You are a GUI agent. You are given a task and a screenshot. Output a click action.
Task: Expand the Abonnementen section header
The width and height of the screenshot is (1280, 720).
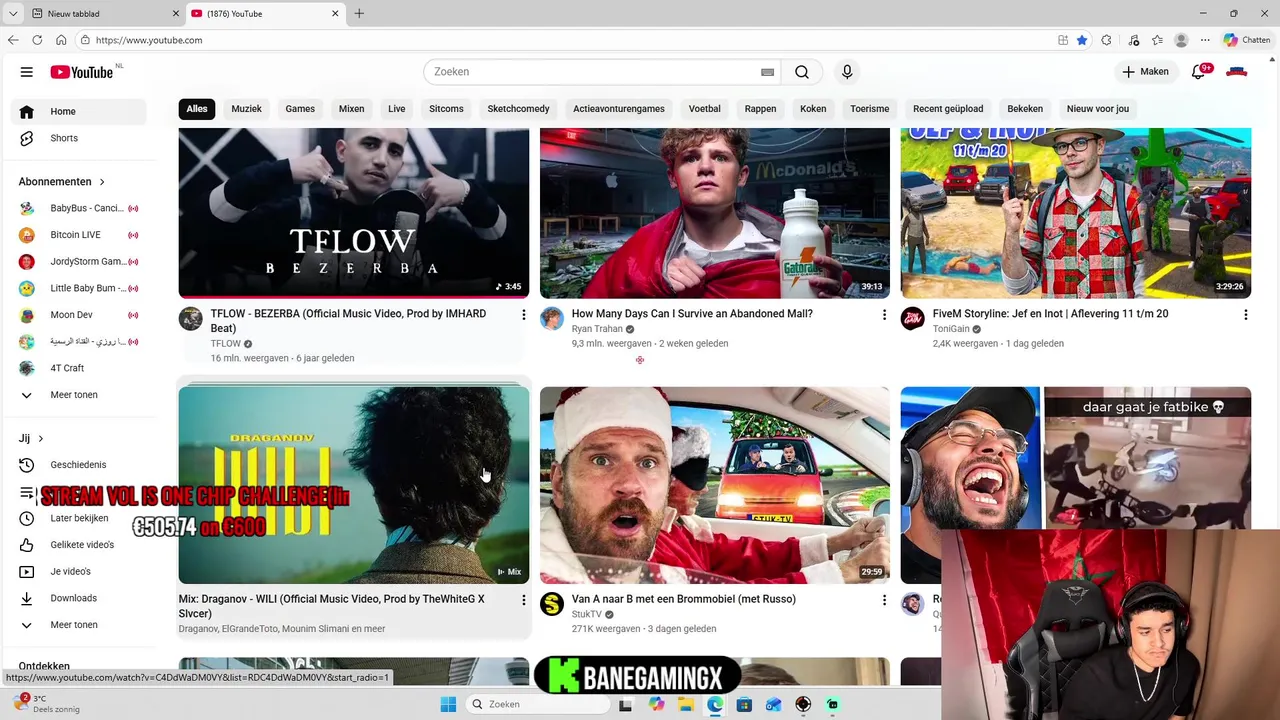click(x=62, y=182)
